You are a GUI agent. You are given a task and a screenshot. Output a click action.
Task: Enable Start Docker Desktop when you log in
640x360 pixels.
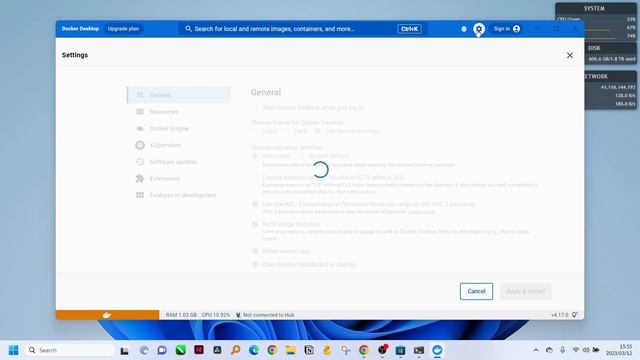point(255,108)
